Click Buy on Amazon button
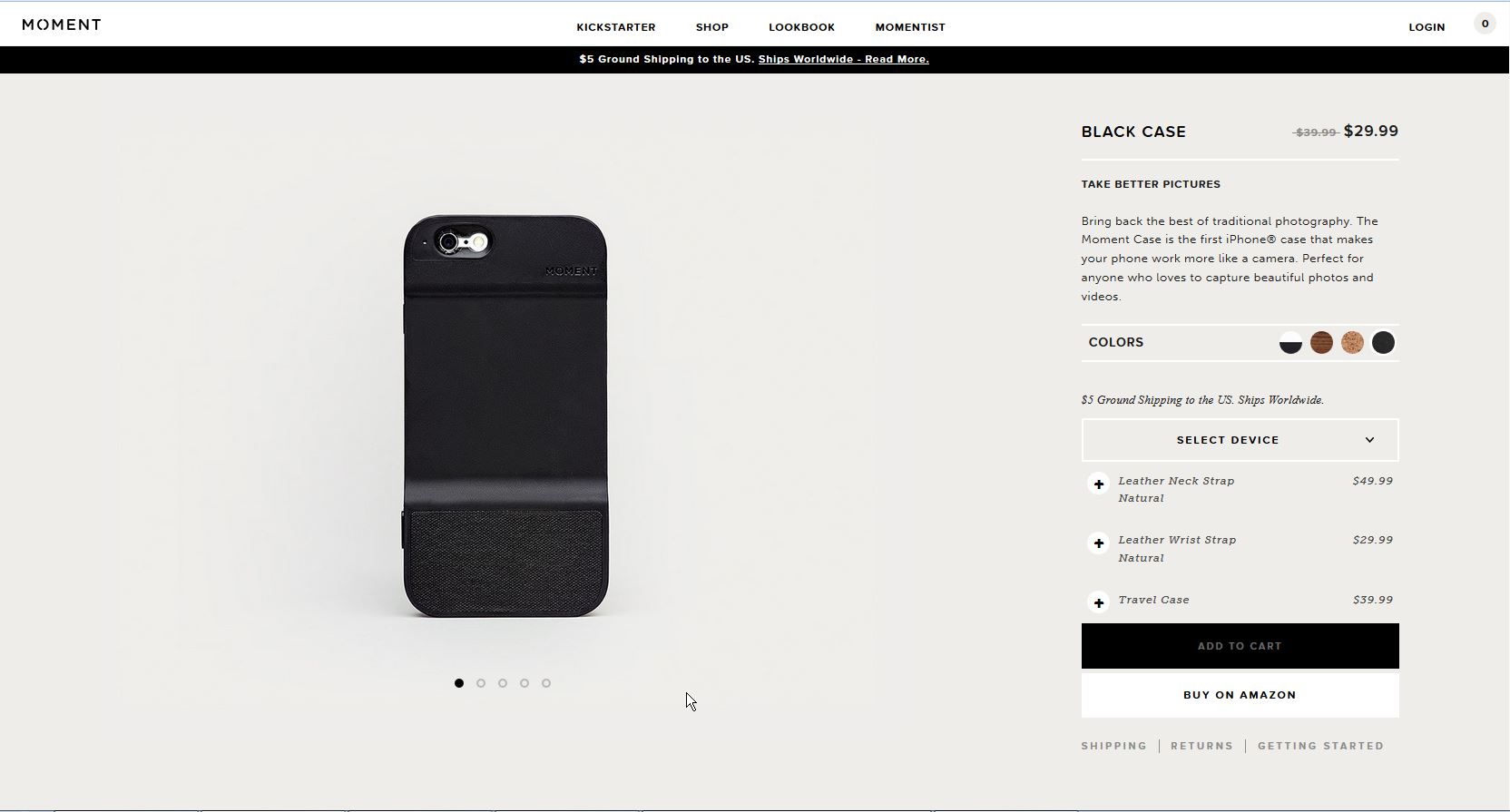Screen dimensions: 1510x812 [x=1240, y=695]
